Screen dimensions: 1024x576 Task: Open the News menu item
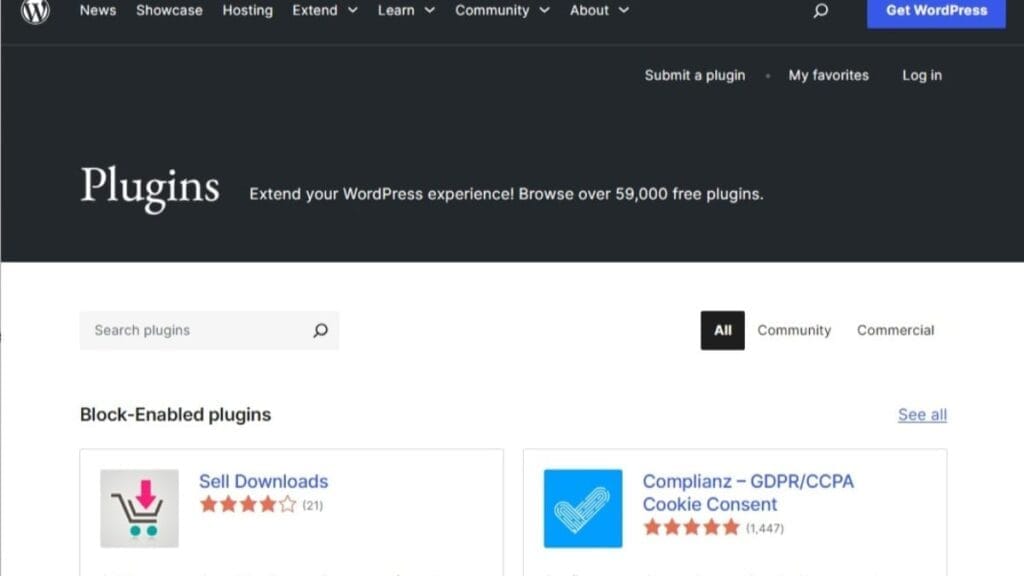pyautogui.click(x=97, y=10)
